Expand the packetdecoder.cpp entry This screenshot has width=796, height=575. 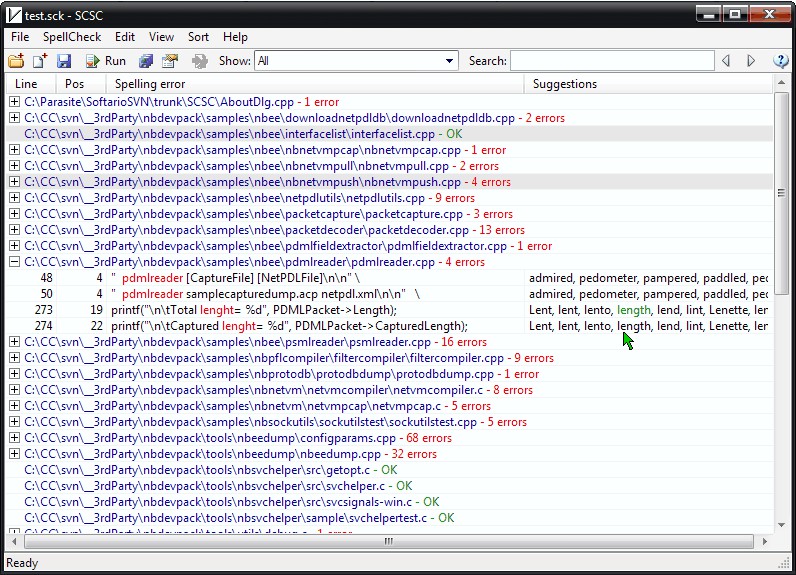[x=15, y=229]
